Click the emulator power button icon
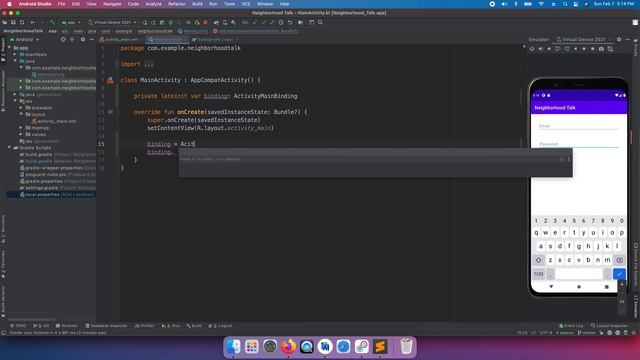This screenshot has height=360, width=640. (532, 49)
